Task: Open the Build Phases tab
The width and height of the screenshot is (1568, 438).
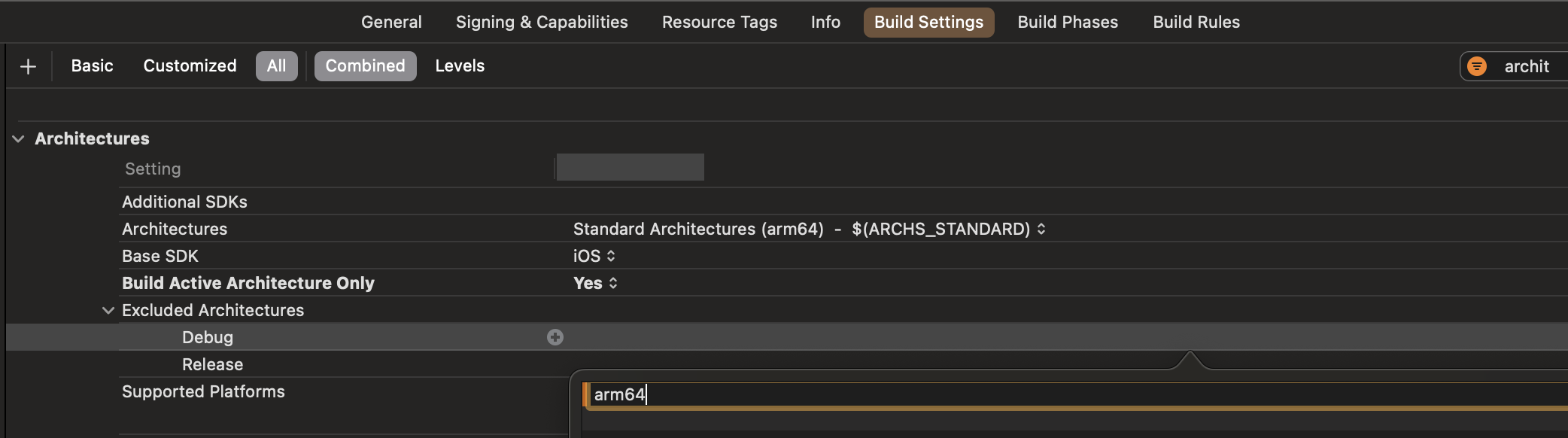Action: tap(1068, 22)
